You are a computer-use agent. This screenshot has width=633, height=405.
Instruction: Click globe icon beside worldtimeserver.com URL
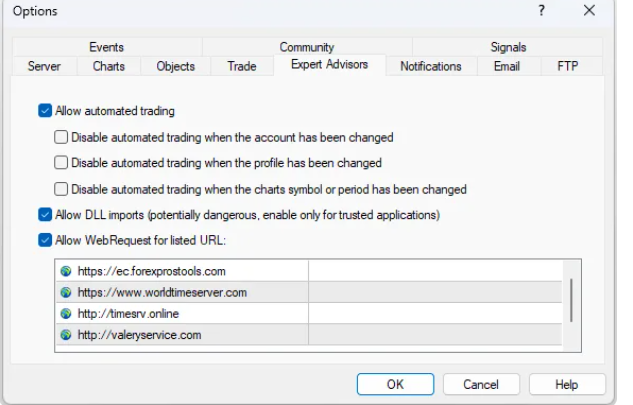[x=66, y=292]
